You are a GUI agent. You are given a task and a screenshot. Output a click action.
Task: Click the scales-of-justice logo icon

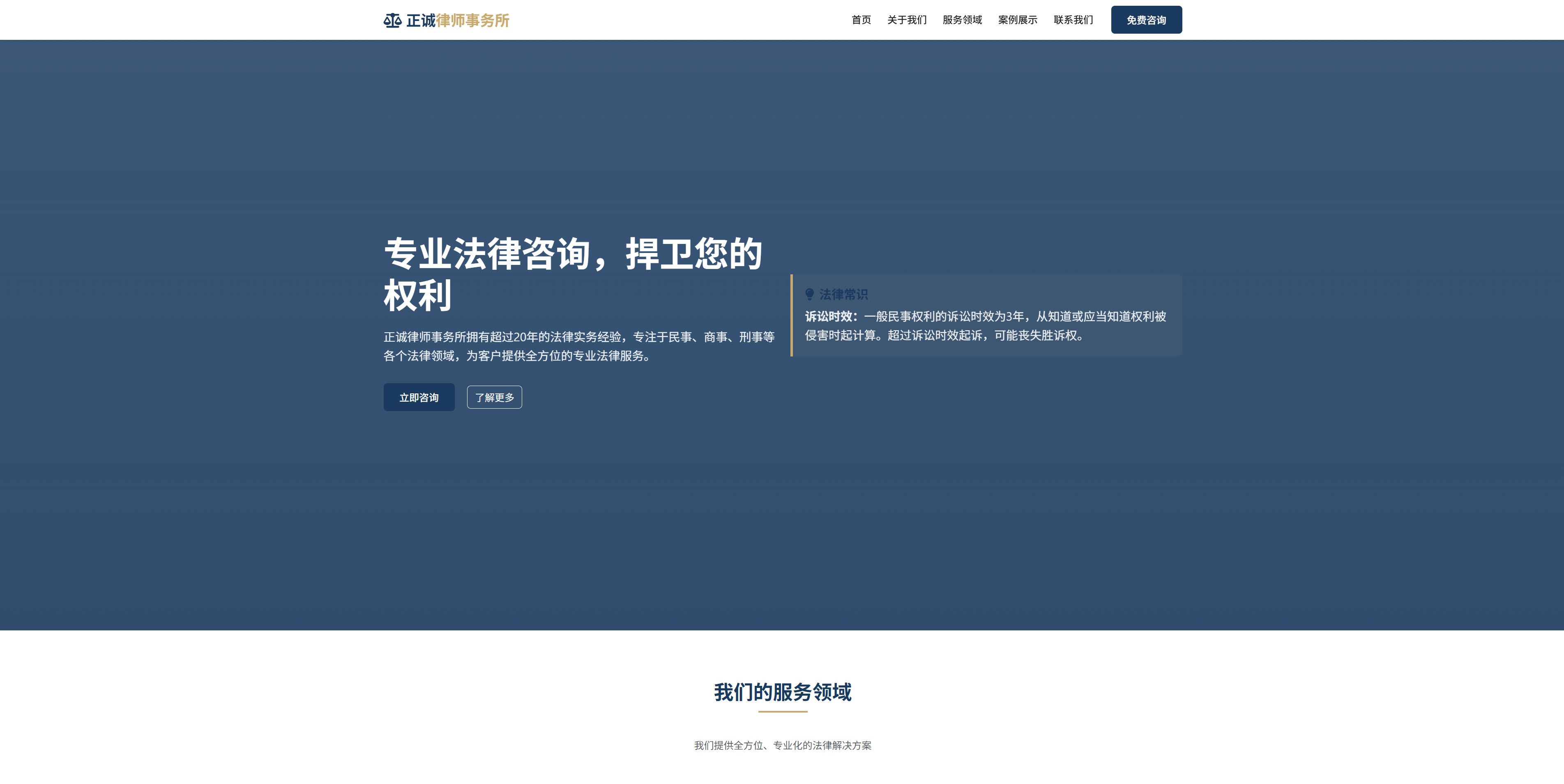click(x=392, y=19)
